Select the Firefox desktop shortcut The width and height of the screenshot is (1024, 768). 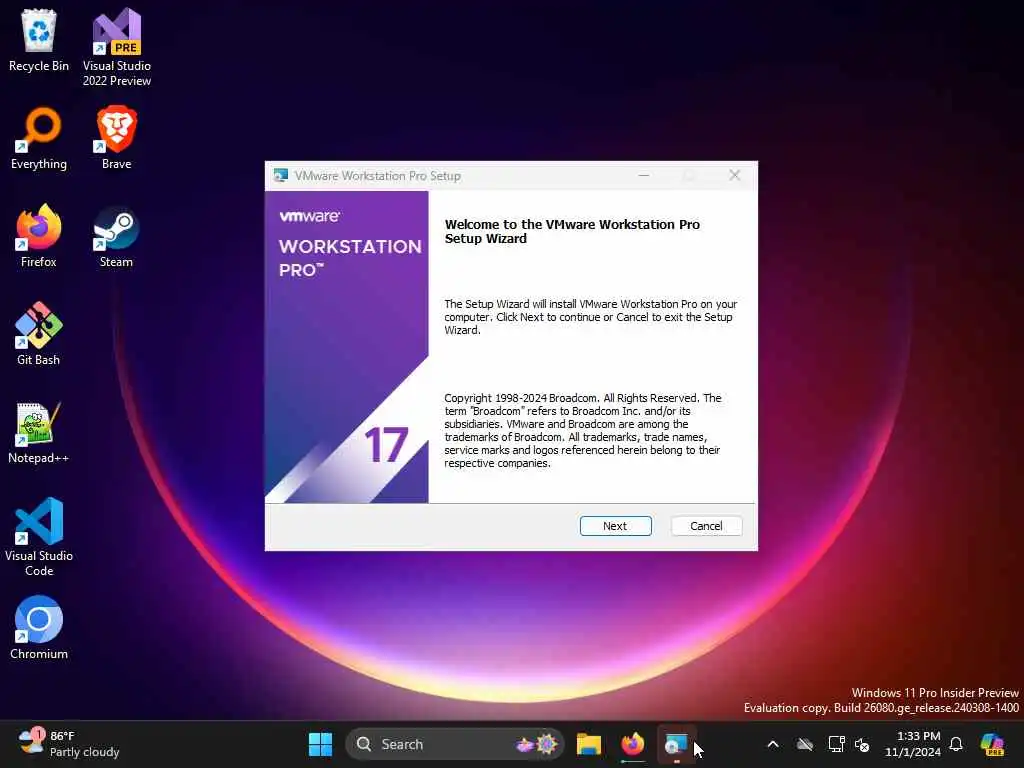(39, 236)
